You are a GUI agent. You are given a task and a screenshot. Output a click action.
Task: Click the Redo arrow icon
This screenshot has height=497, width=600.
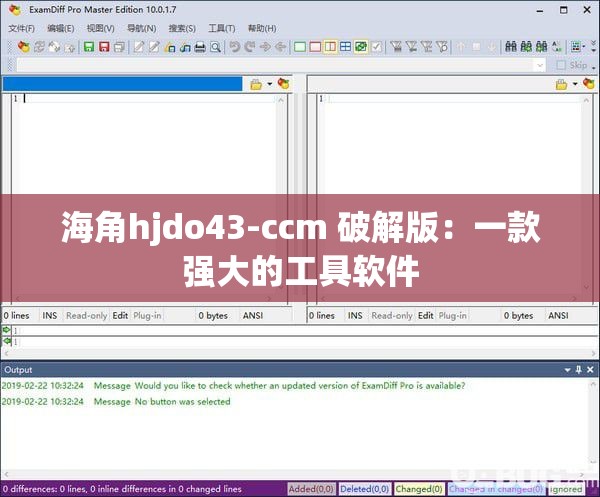[x=250, y=47]
